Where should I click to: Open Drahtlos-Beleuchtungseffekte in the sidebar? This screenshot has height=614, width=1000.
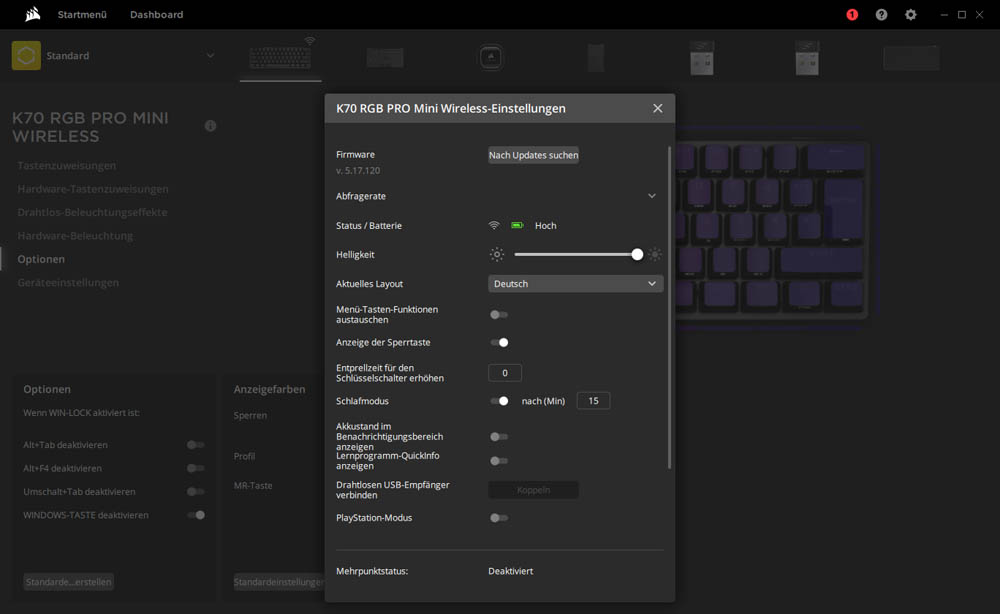click(92, 212)
